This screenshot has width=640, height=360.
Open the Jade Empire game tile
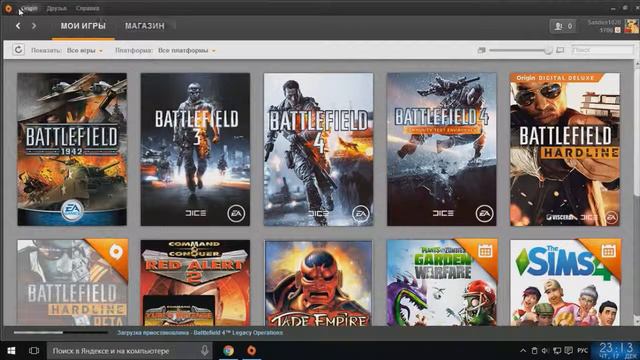(318, 282)
